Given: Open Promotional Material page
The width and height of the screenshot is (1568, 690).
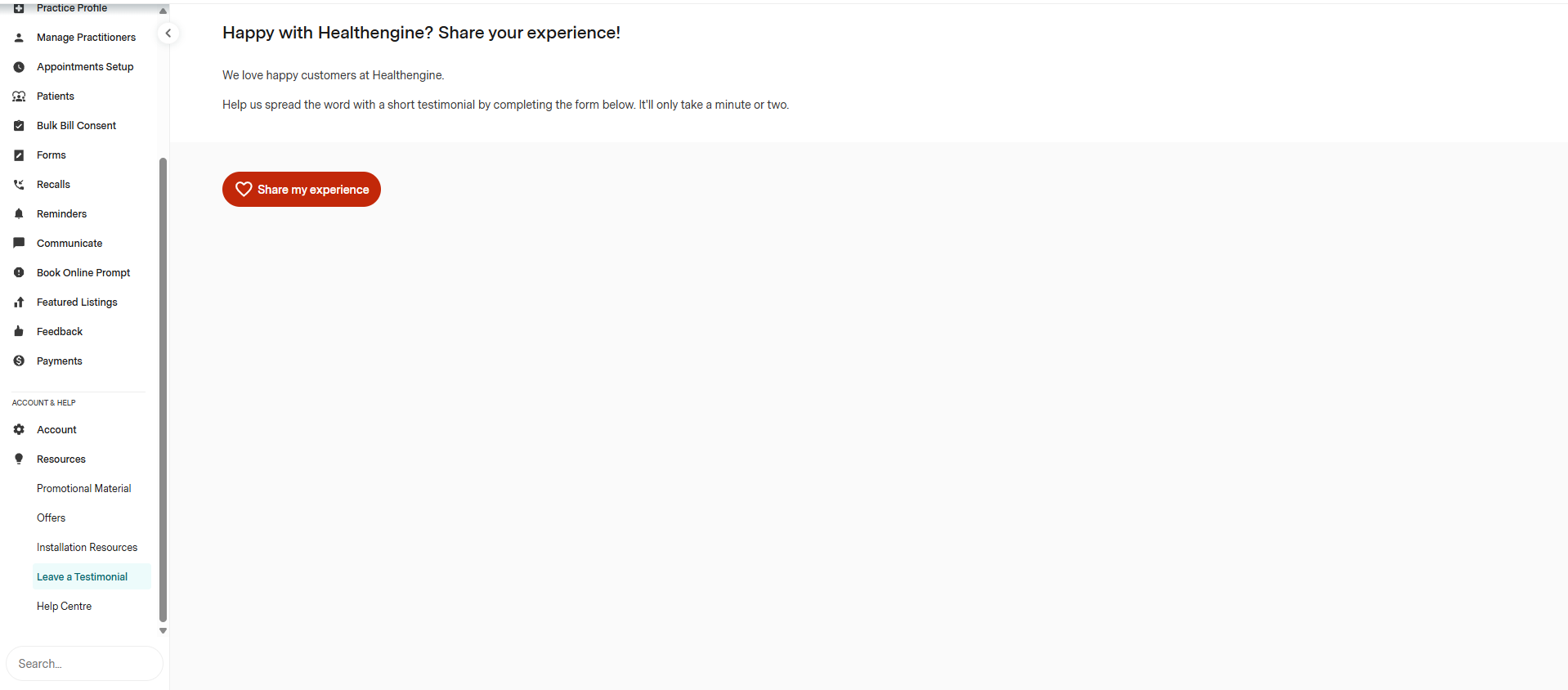Looking at the screenshot, I should 83,489.
